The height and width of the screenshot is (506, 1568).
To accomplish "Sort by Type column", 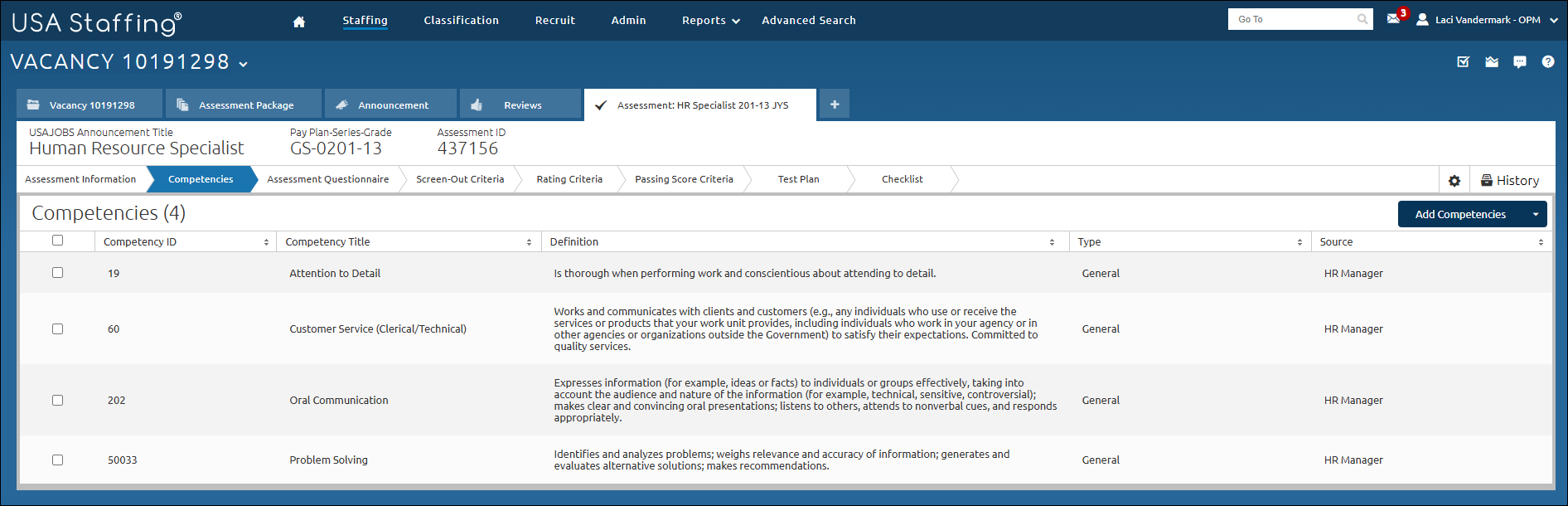I will click(x=1299, y=242).
